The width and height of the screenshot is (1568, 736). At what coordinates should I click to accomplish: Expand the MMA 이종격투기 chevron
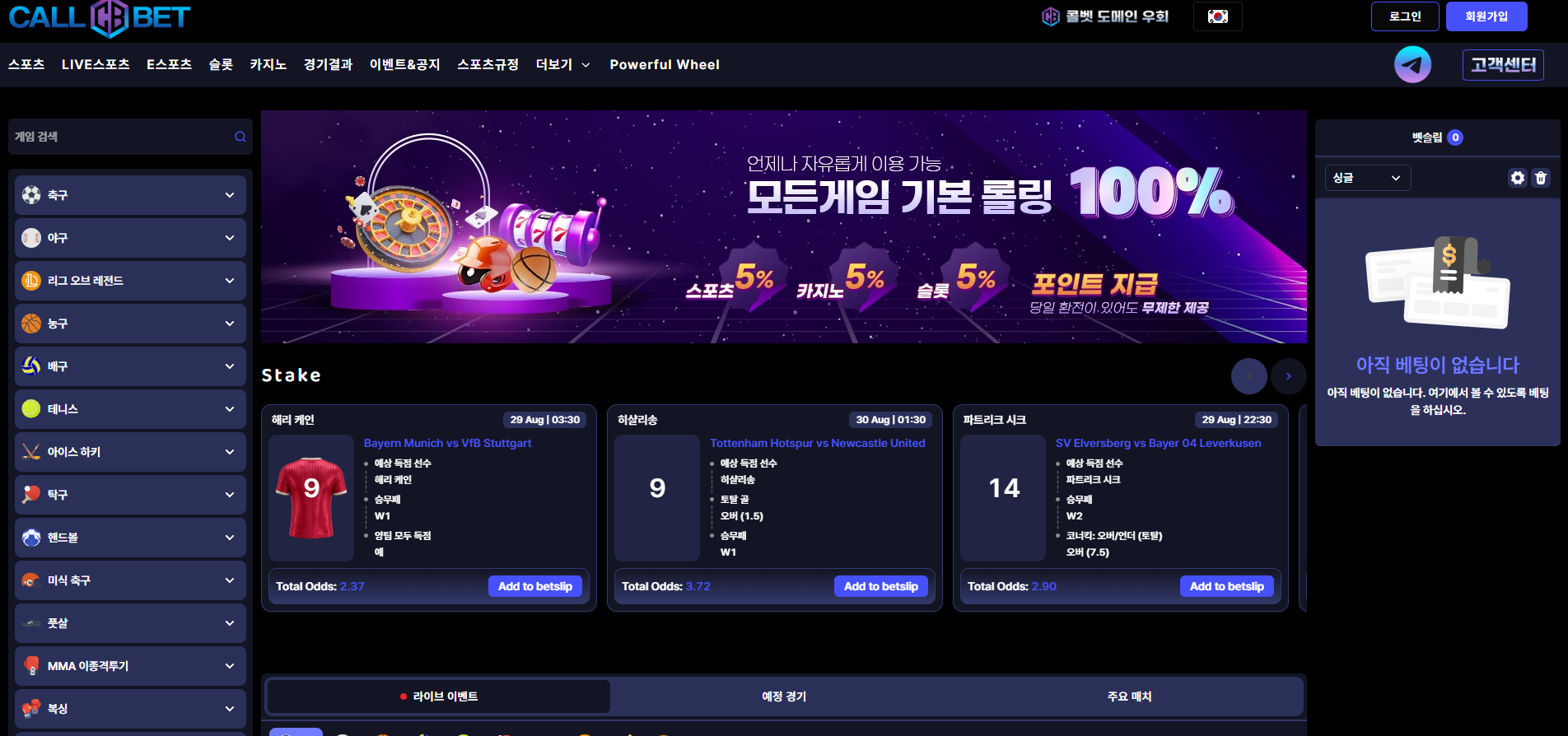coord(230,666)
